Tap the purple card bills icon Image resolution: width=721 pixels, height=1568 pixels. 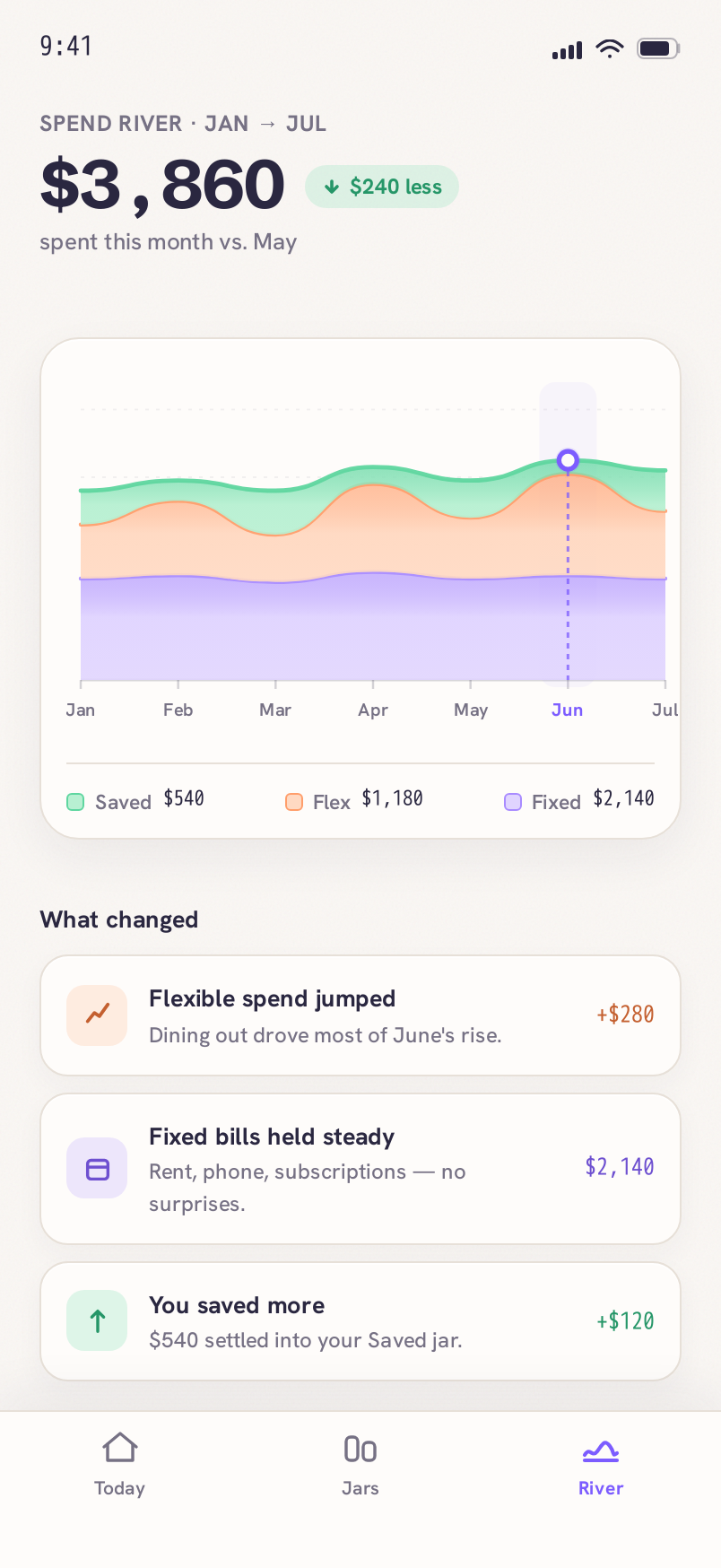coord(97,1169)
